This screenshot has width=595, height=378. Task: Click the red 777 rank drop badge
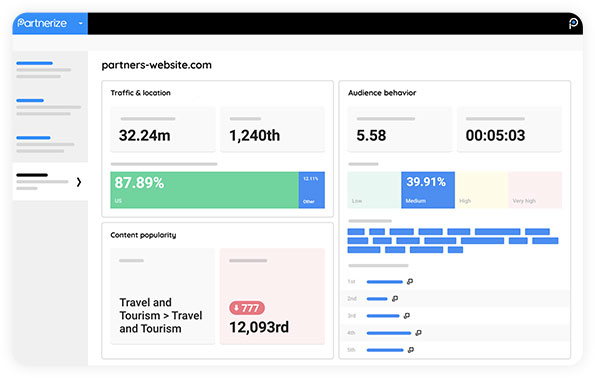pos(247,308)
